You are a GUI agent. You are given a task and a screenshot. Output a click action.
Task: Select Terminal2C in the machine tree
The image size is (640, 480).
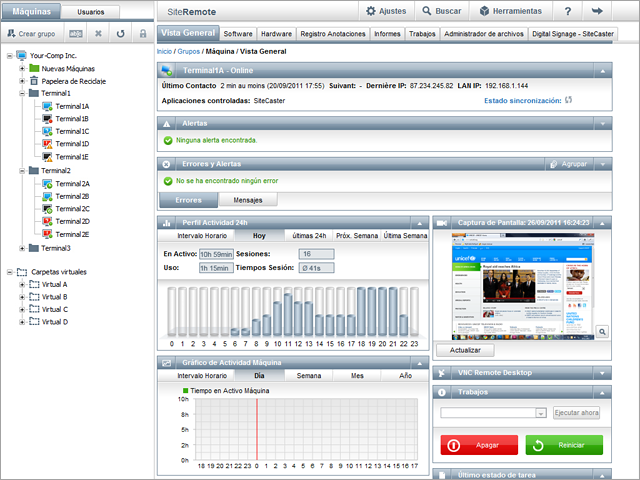click(x=72, y=209)
